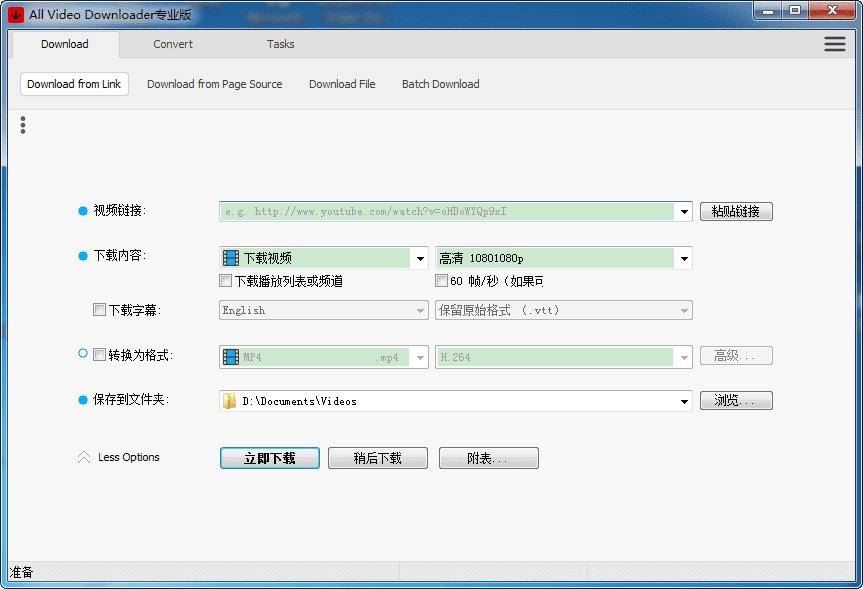Switch to the Convert tab
This screenshot has height=589, width=863.
[x=173, y=44]
